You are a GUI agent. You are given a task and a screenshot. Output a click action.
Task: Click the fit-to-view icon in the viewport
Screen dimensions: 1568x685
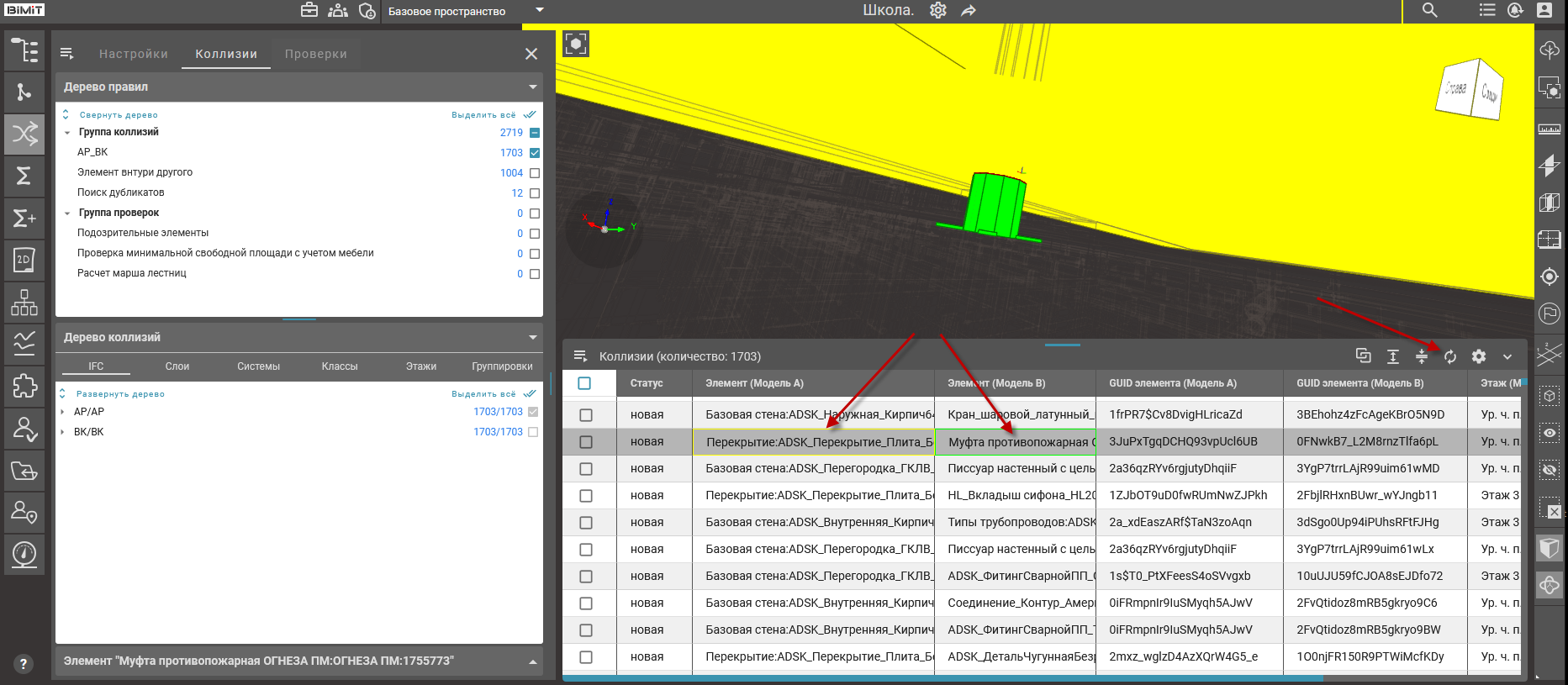[x=576, y=44]
